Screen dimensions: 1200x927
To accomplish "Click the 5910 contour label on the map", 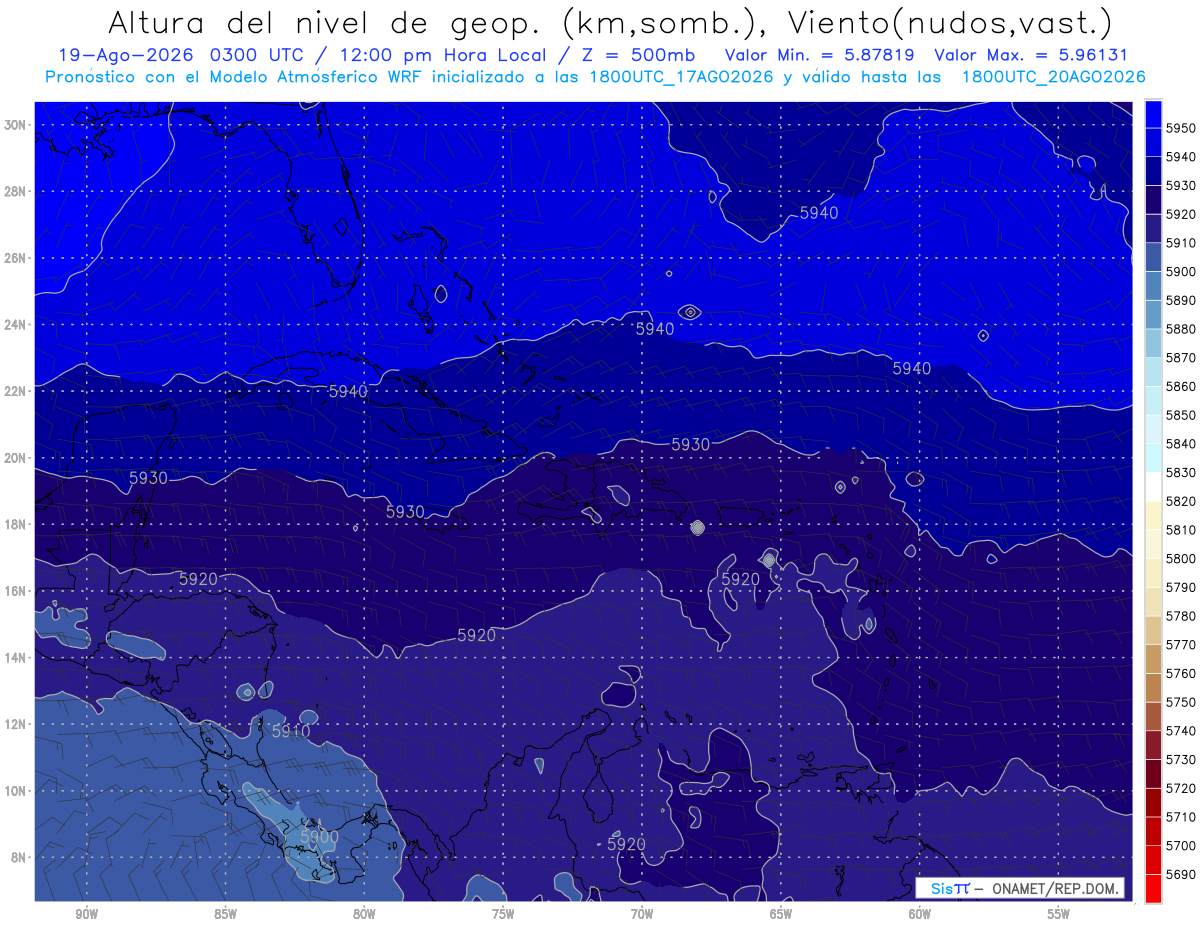I will pos(291,731).
